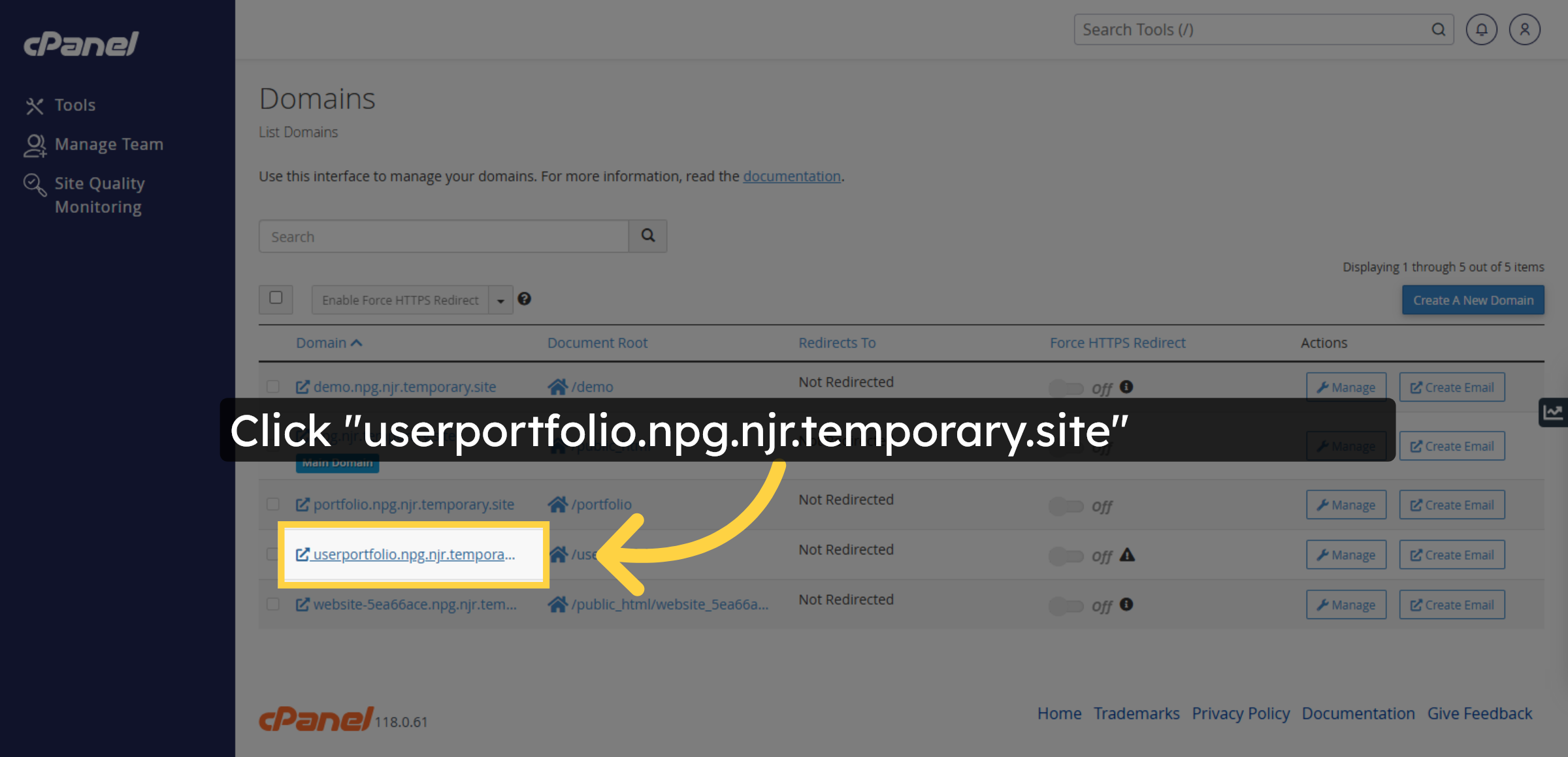Viewport: 1568px width, 757px height.
Task: Open the Enable Force HTTPS Redirect dropdown arrow
Action: click(x=500, y=300)
